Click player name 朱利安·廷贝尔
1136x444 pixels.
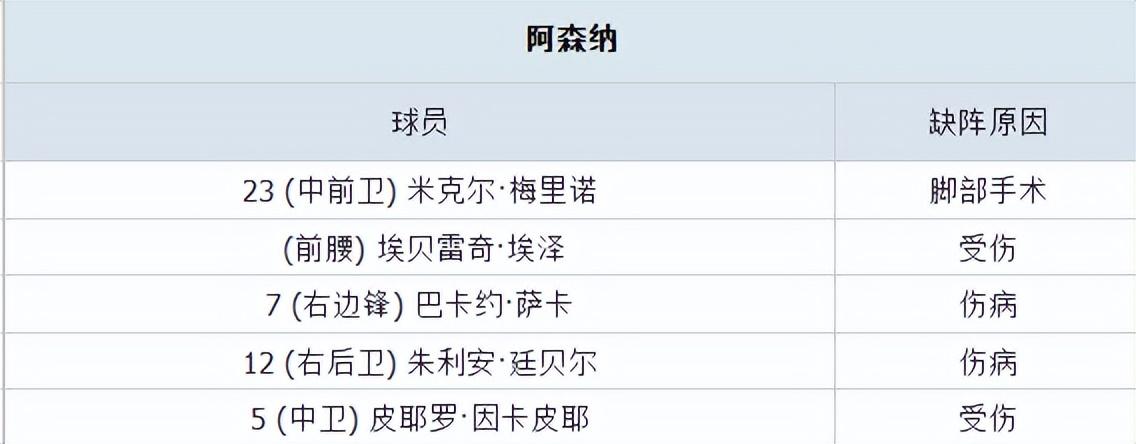(502, 363)
